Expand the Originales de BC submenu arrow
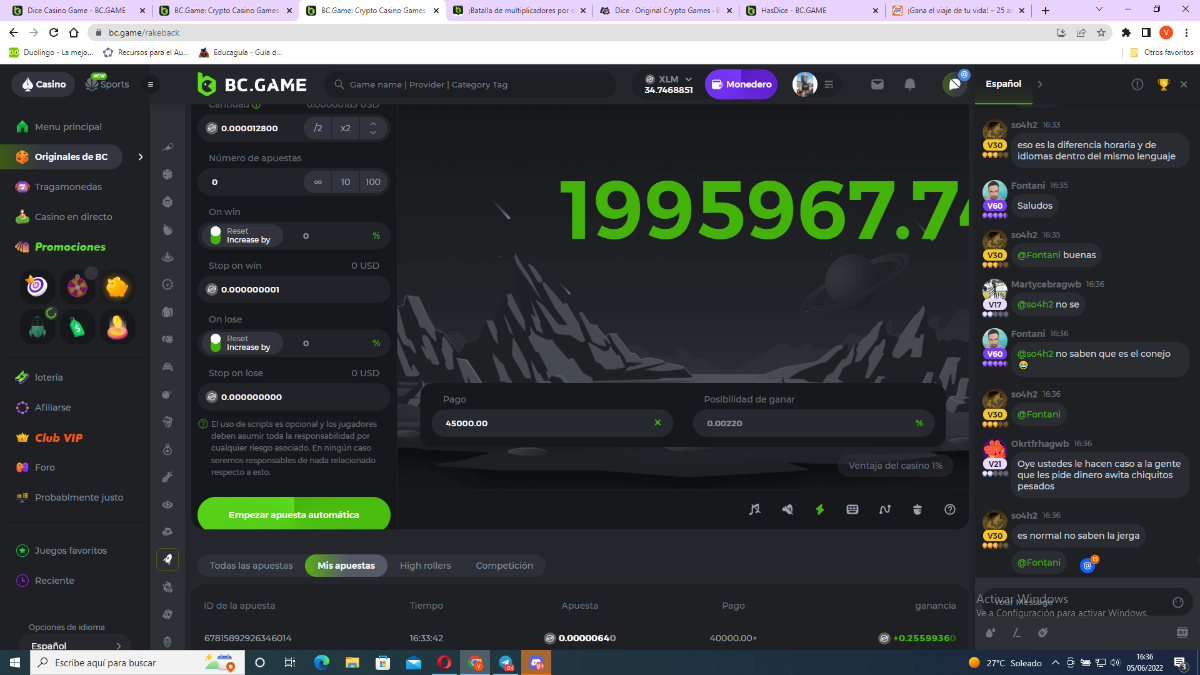 coord(140,157)
